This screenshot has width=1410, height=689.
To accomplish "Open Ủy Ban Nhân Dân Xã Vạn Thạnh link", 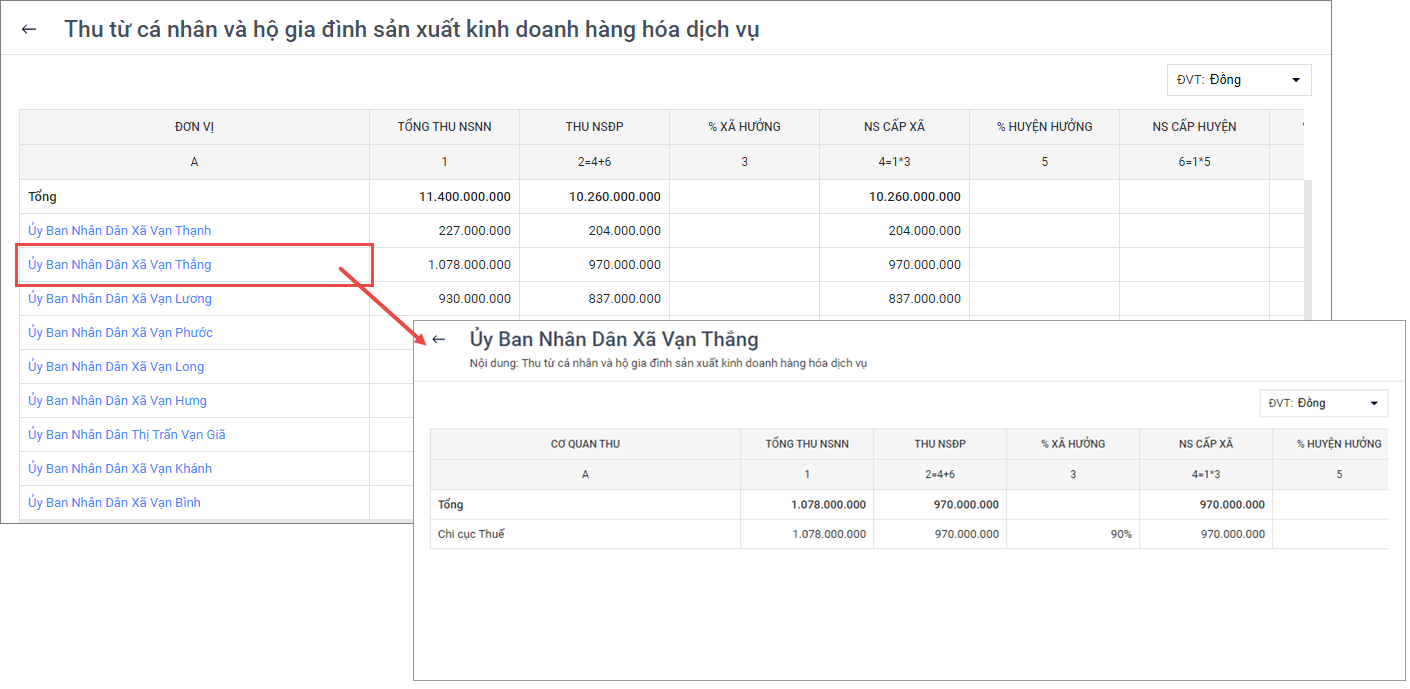I will point(119,231).
